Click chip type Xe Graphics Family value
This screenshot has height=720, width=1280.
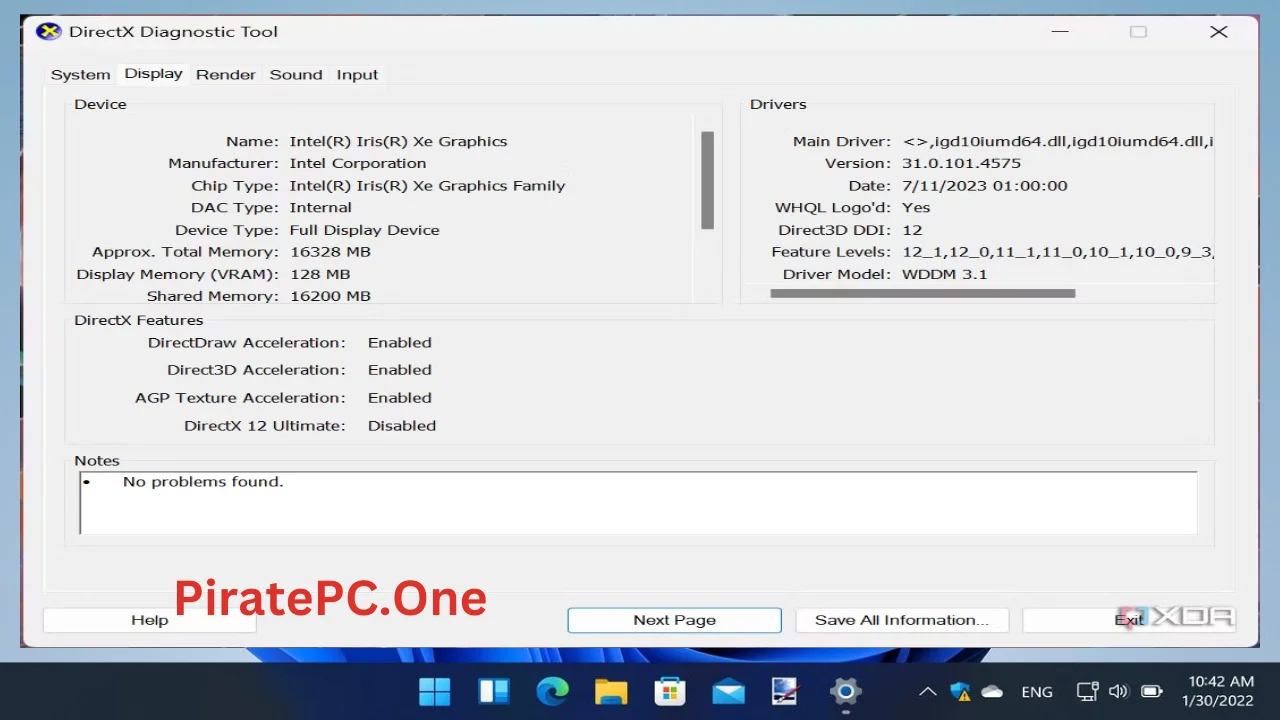427,185
